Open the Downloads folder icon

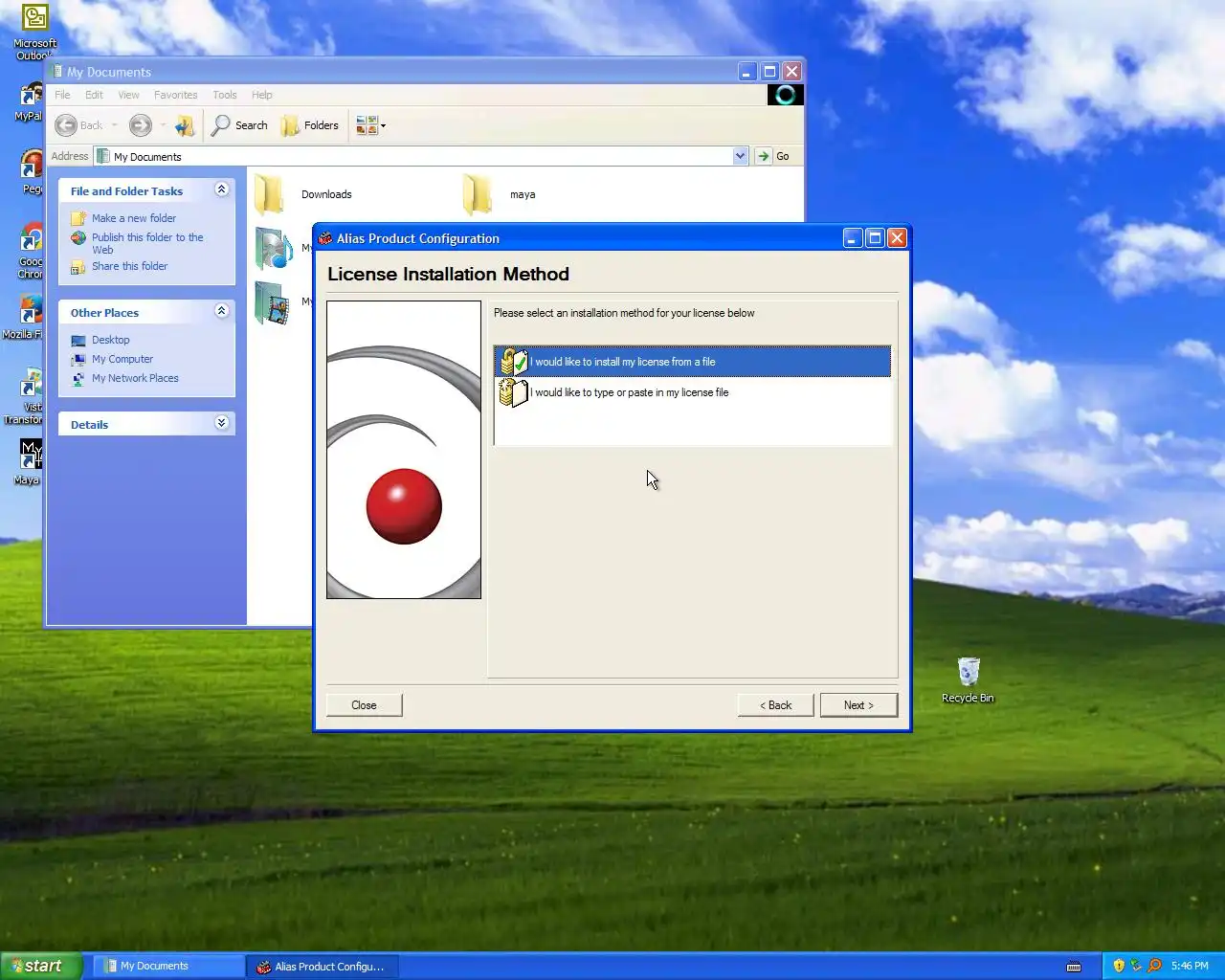pyautogui.click(x=270, y=194)
